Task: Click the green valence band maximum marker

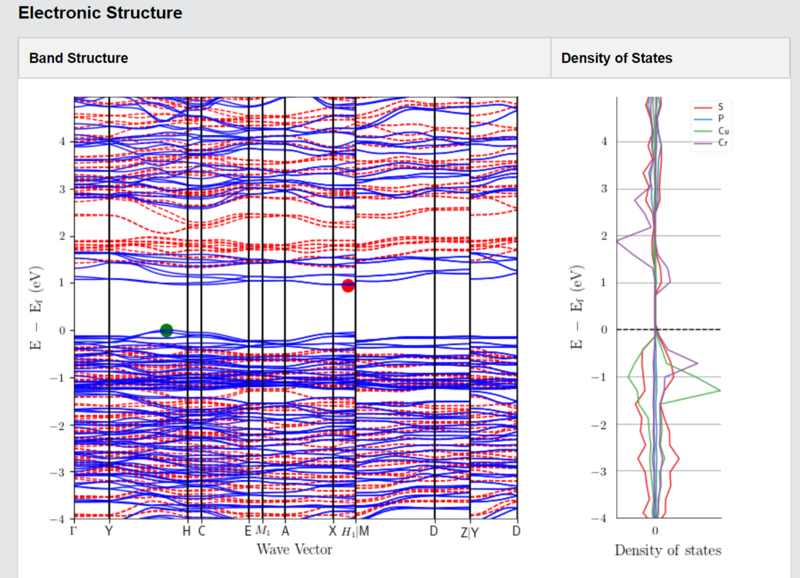Action: click(x=166, y=331)
